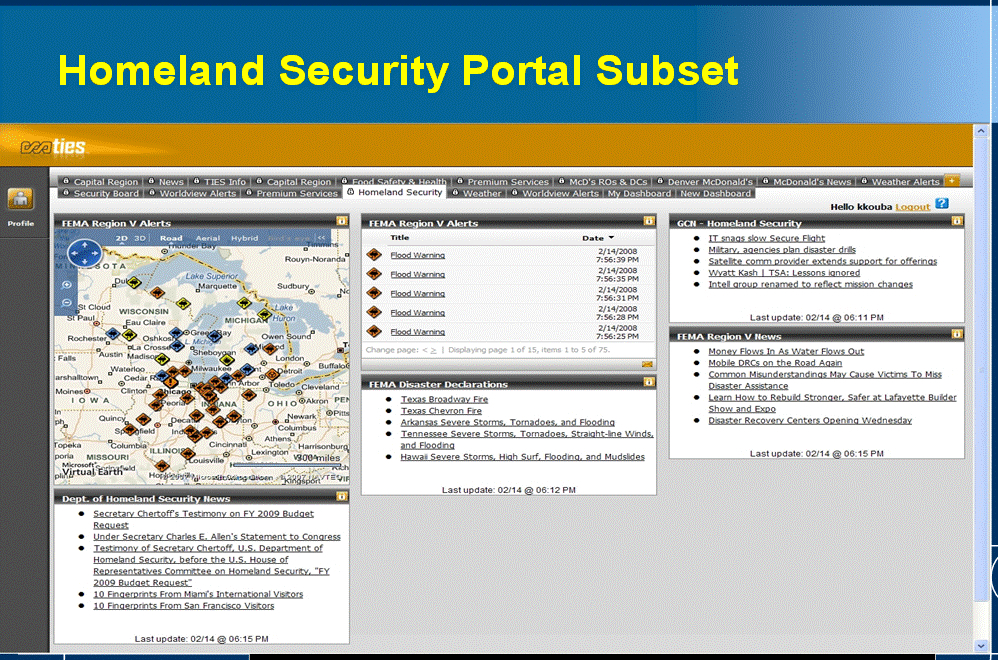Click the envelope icon below the alerts list
The height and width of the screenshot is (660, 998).
tap(647, 364)
